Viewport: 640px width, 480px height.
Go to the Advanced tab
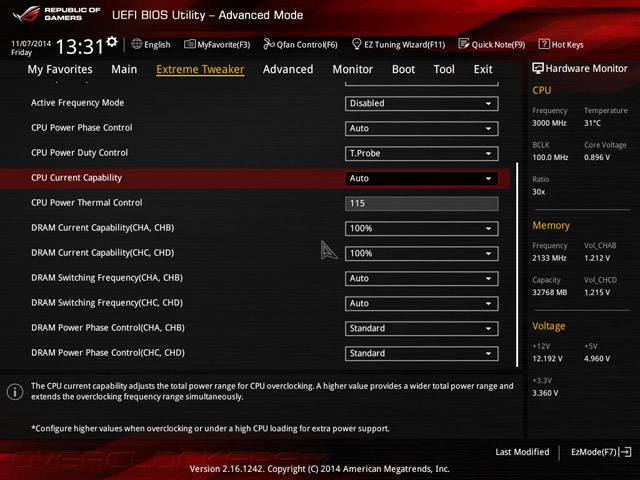[x=288, y=69]
